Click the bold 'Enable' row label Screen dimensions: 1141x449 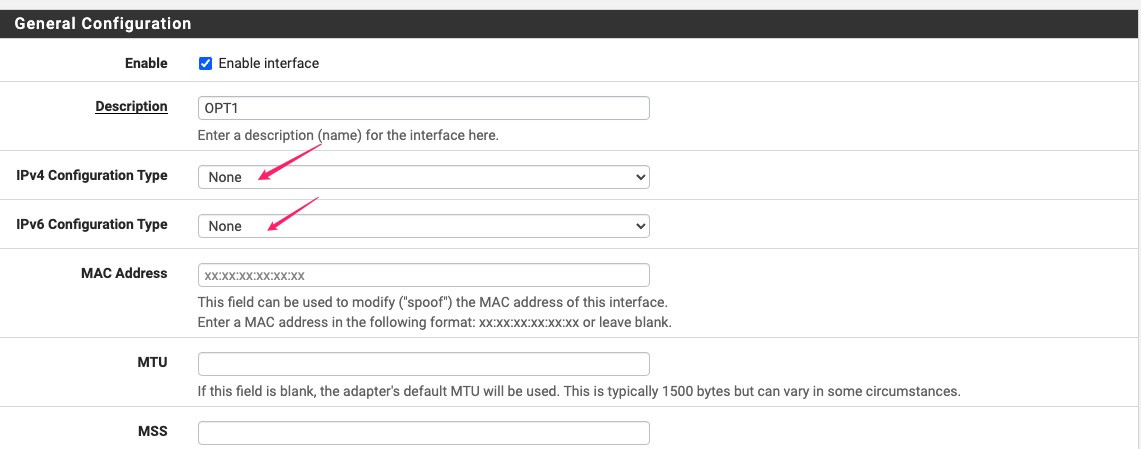pos(146,63)
